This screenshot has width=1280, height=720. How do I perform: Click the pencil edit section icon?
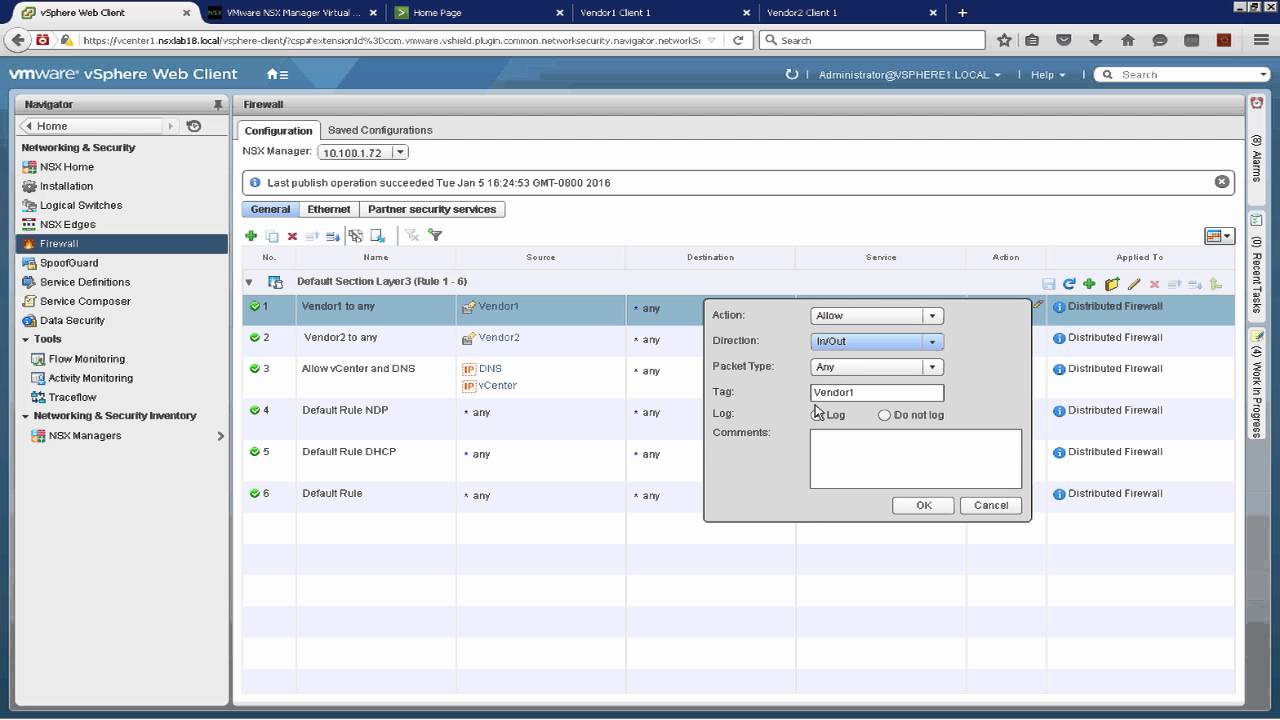point(1134,284)
